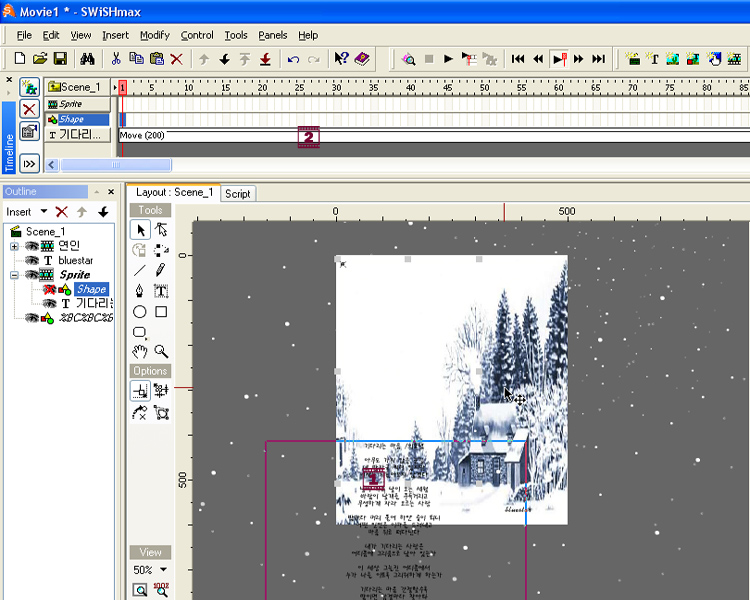Click the red Move to Bottom arrow icon
Screen dimensions: 750x600
coord(265,59)
